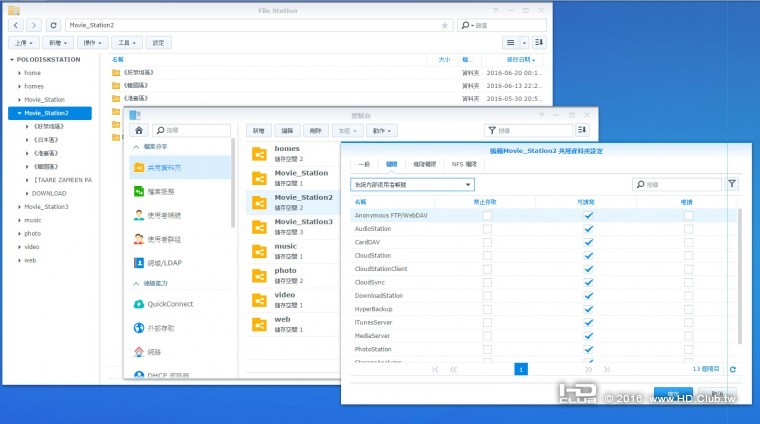Viewport: 760px width, 424px height.
Task: Click the 新增 button in Control Panel
Action: pyautogui.click(x=259, y=130)
